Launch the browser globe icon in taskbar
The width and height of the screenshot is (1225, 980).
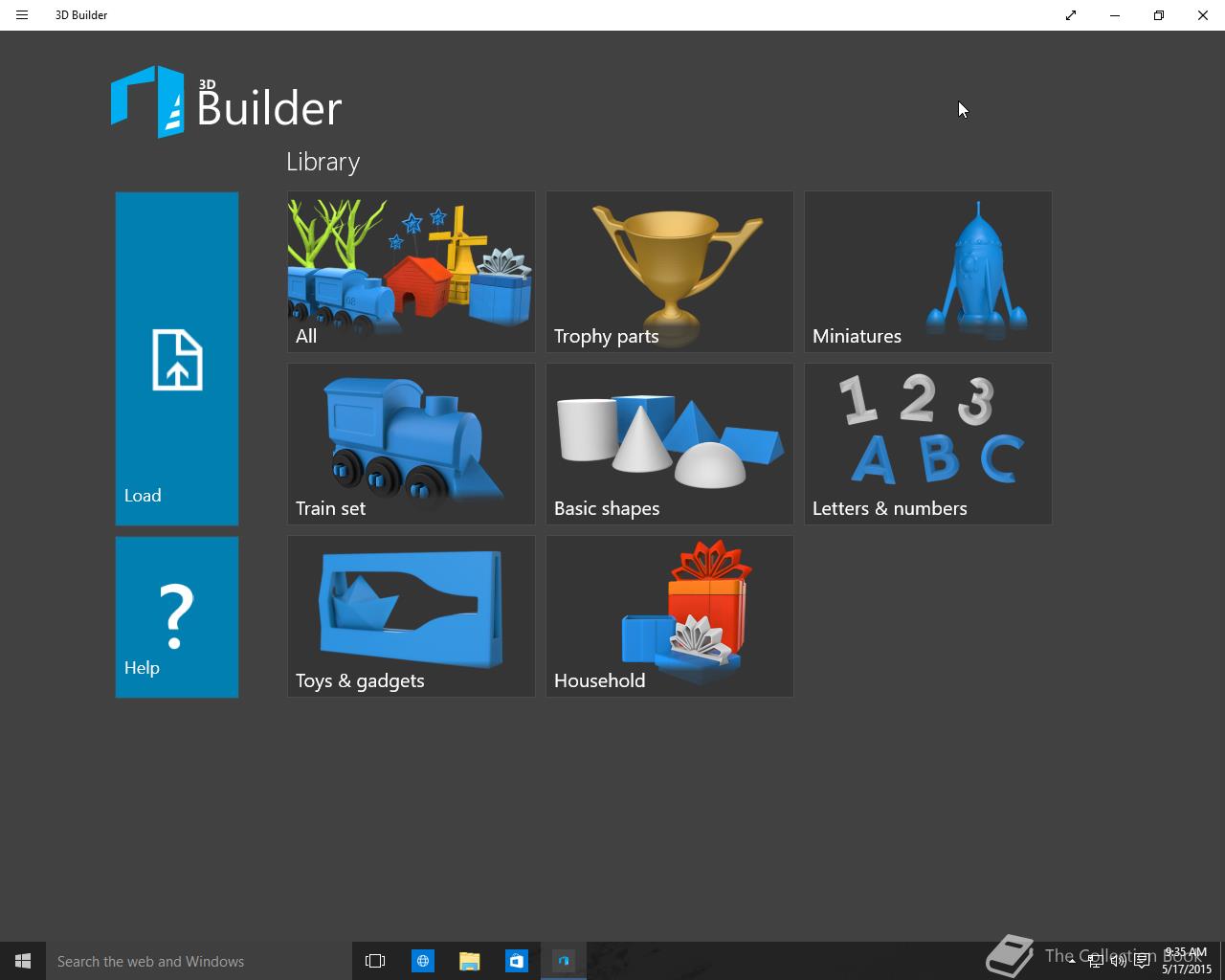(x=422, y=961)
